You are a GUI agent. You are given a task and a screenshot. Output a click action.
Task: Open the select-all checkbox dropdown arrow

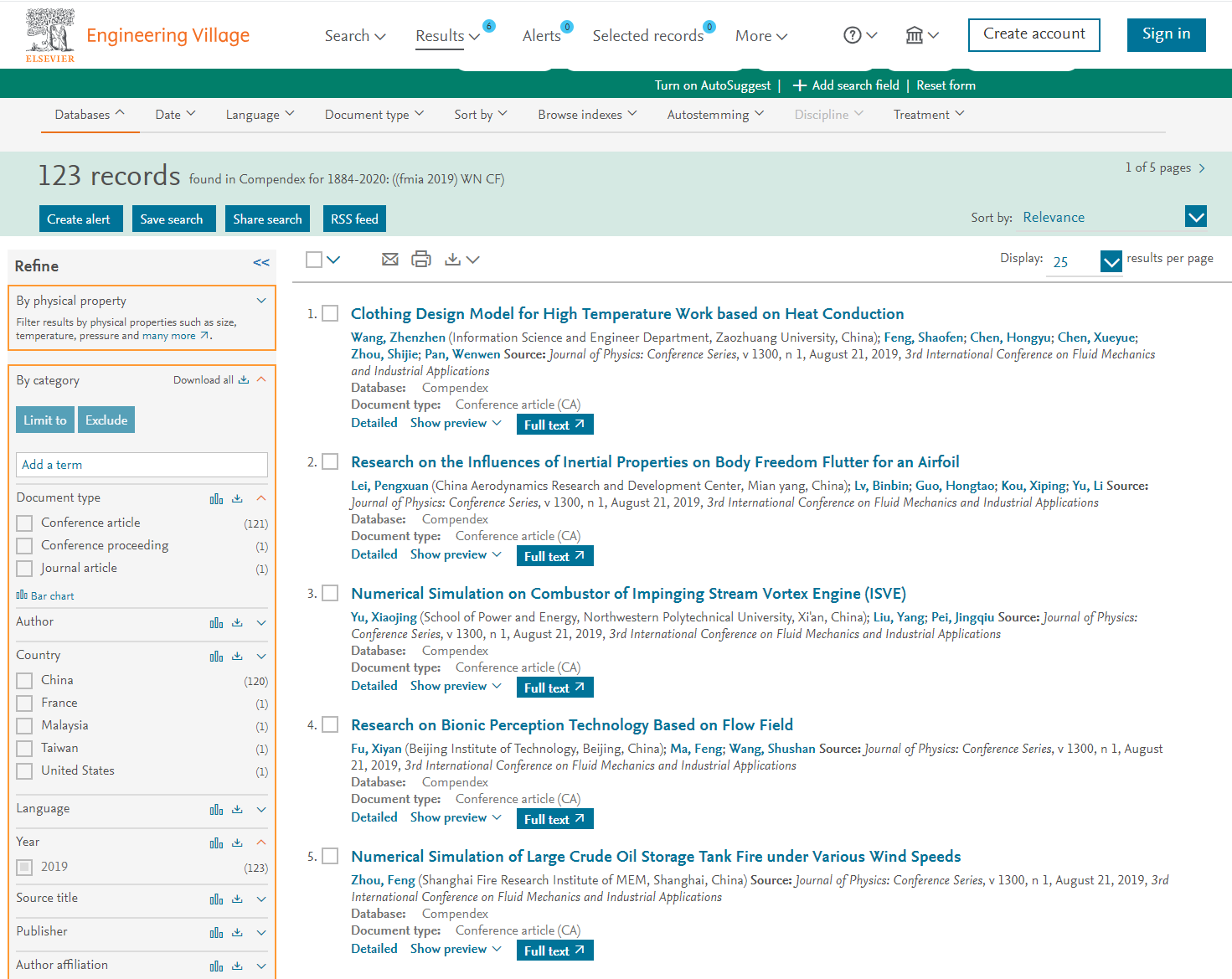pos(333,260)
